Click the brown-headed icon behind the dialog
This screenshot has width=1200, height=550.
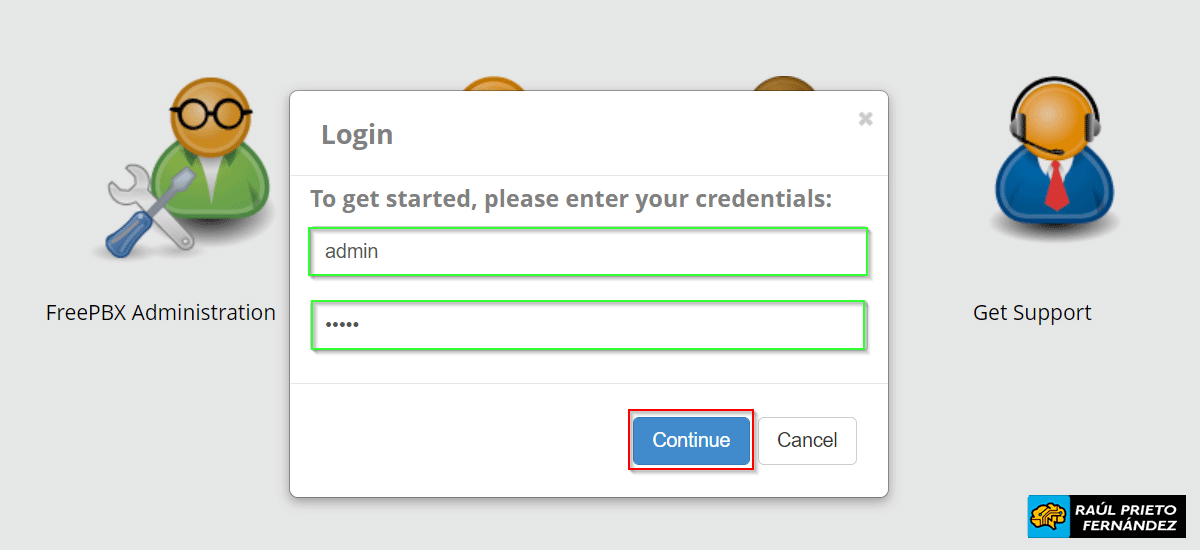(783, 84)
